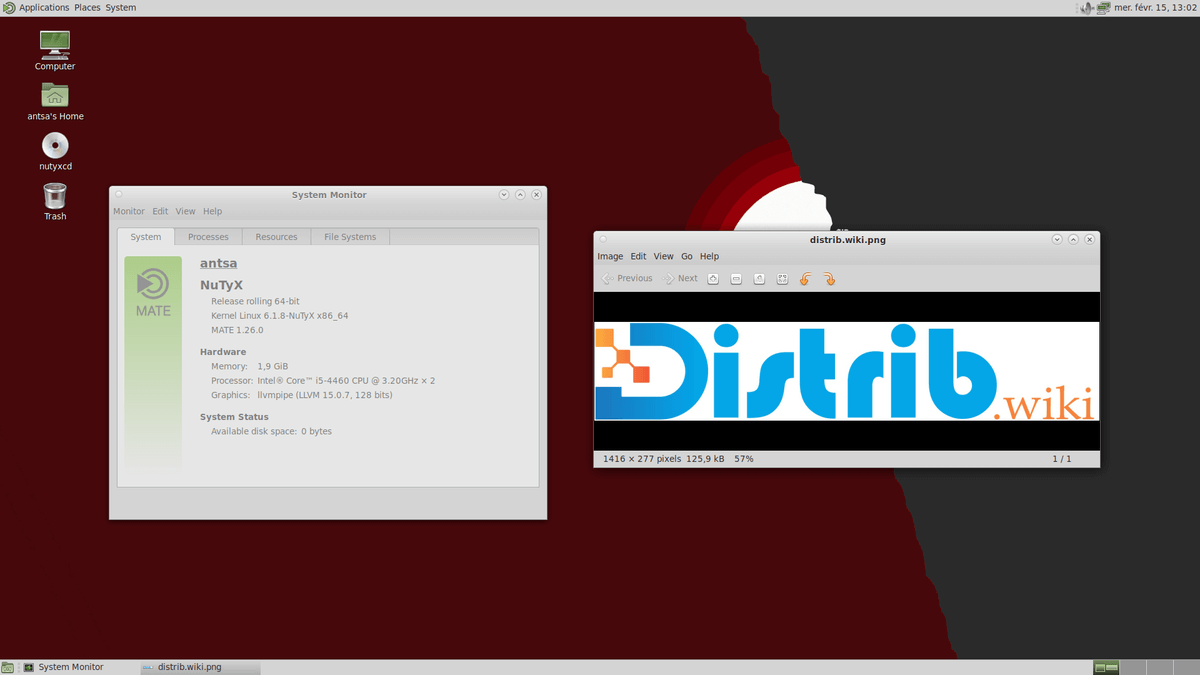Image resolution: width=1200 pixels, height=675 pixels.
Task: Click the "0 bytes" disk space value
Action: (316, 432)
